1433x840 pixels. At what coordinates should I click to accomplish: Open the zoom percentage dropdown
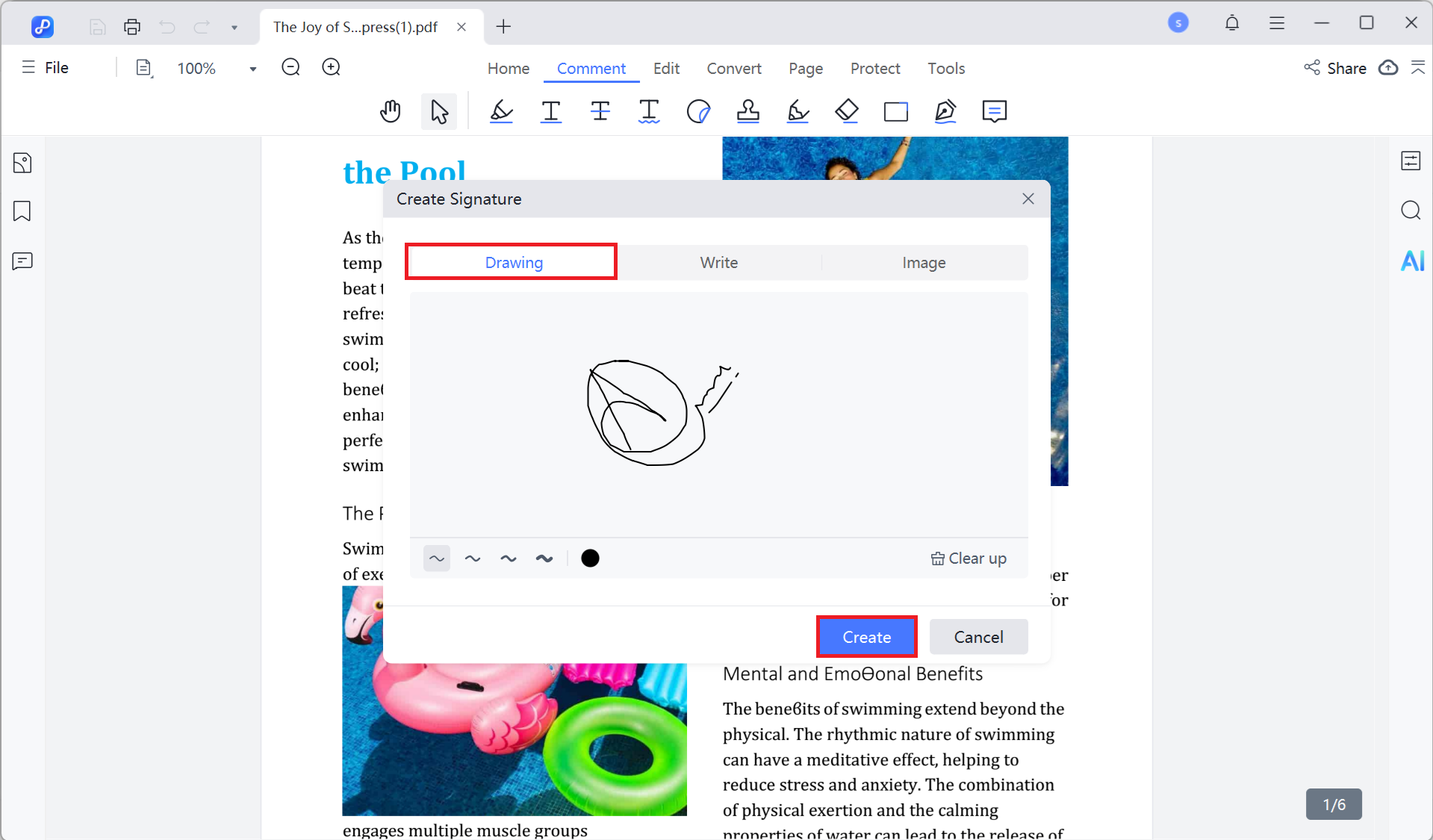(252, 68)
